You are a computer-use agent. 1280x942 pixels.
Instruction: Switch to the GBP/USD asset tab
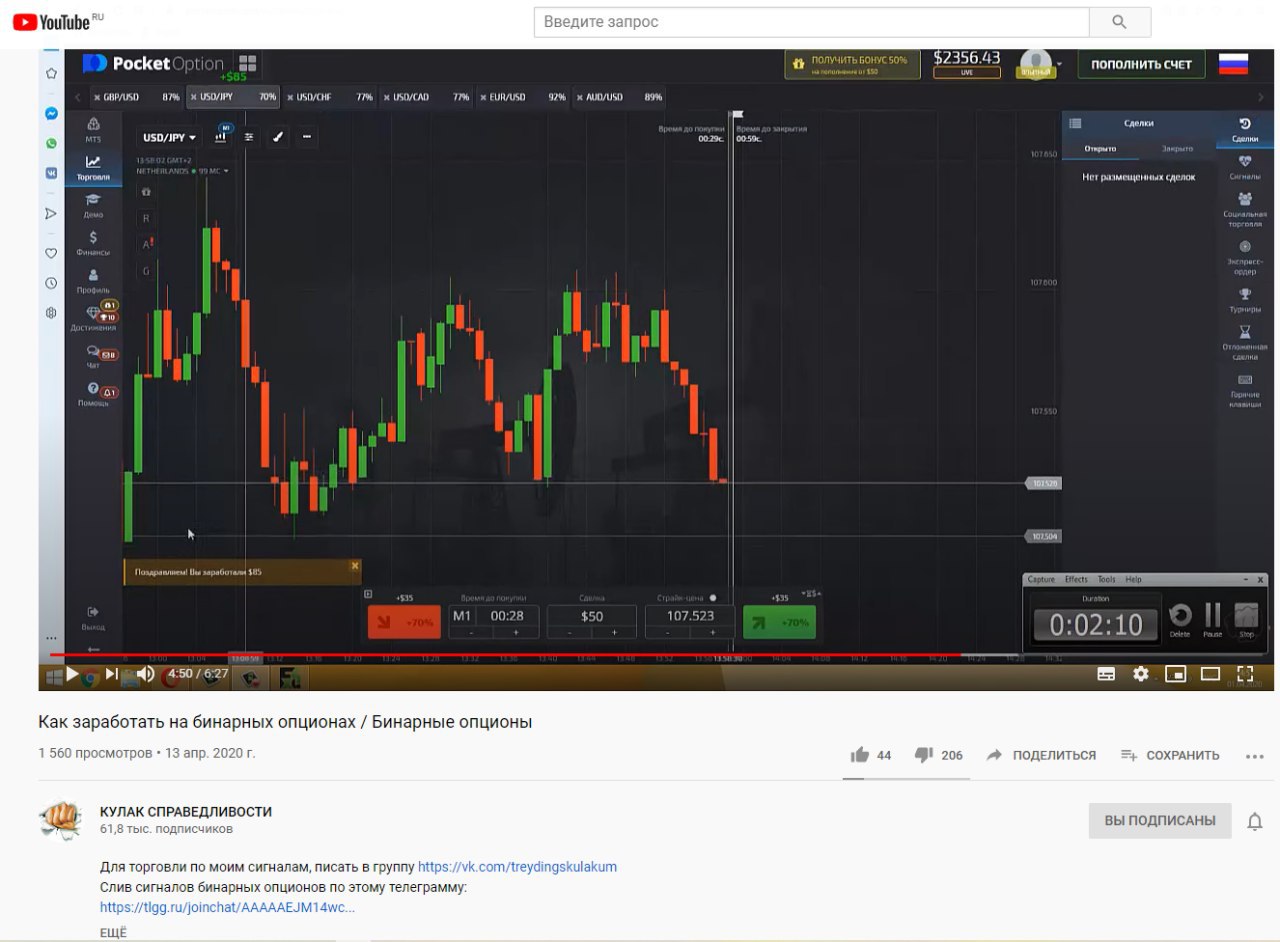pos(136,97)
